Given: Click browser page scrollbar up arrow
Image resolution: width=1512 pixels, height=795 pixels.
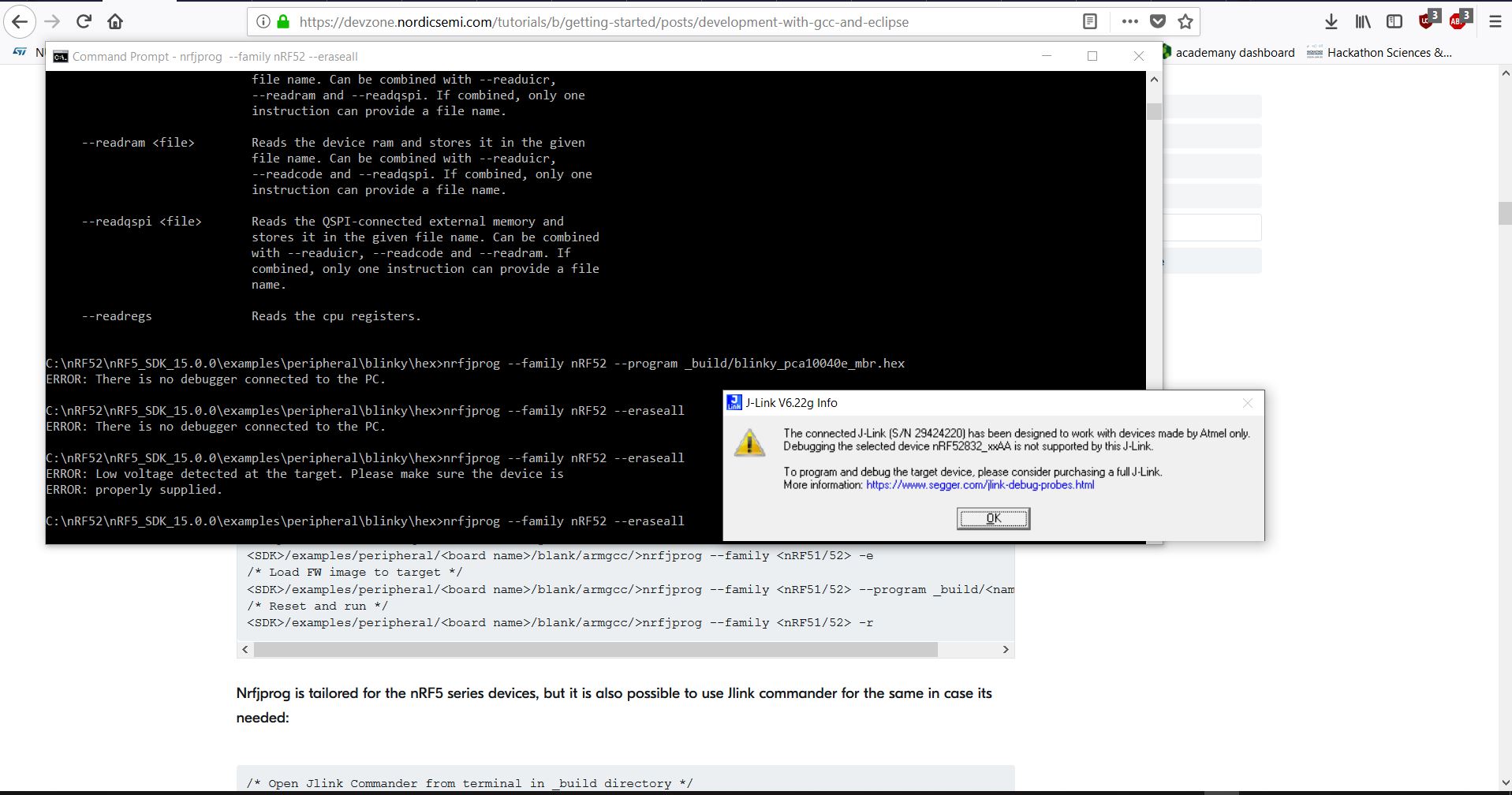Looking at the screenshot, I should coord(1505,73).
